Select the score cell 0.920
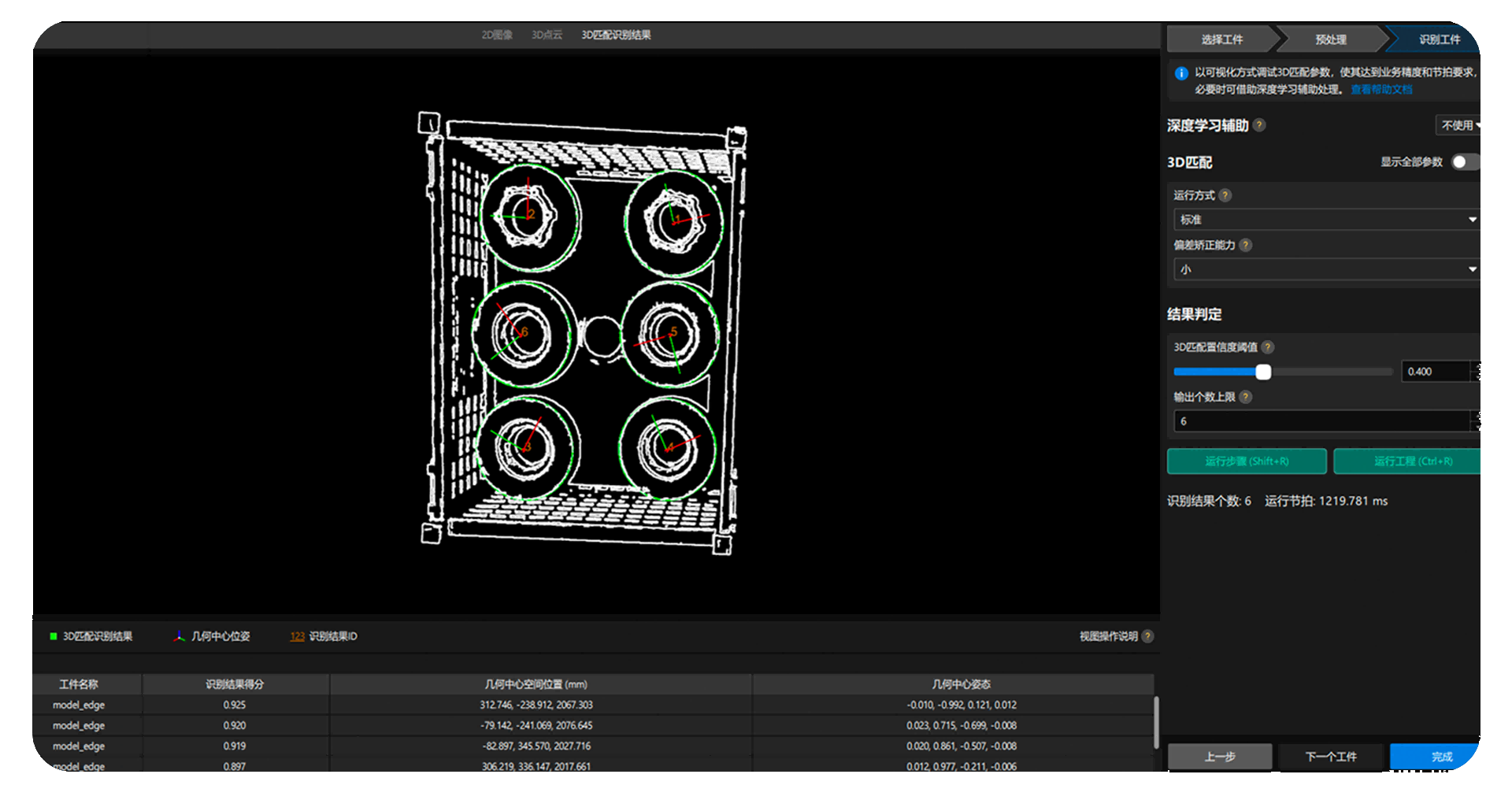The image size is (1512, 789). [235, 725]
